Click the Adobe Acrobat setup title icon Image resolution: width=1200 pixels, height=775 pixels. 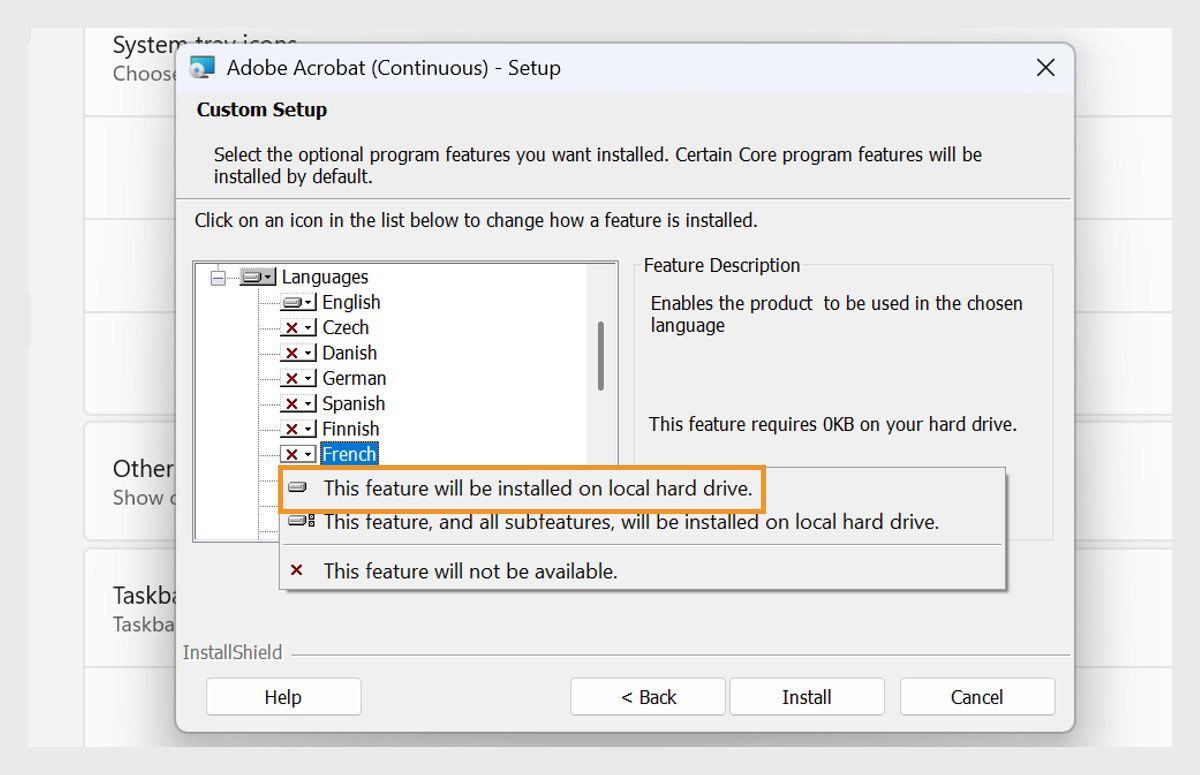202,68
